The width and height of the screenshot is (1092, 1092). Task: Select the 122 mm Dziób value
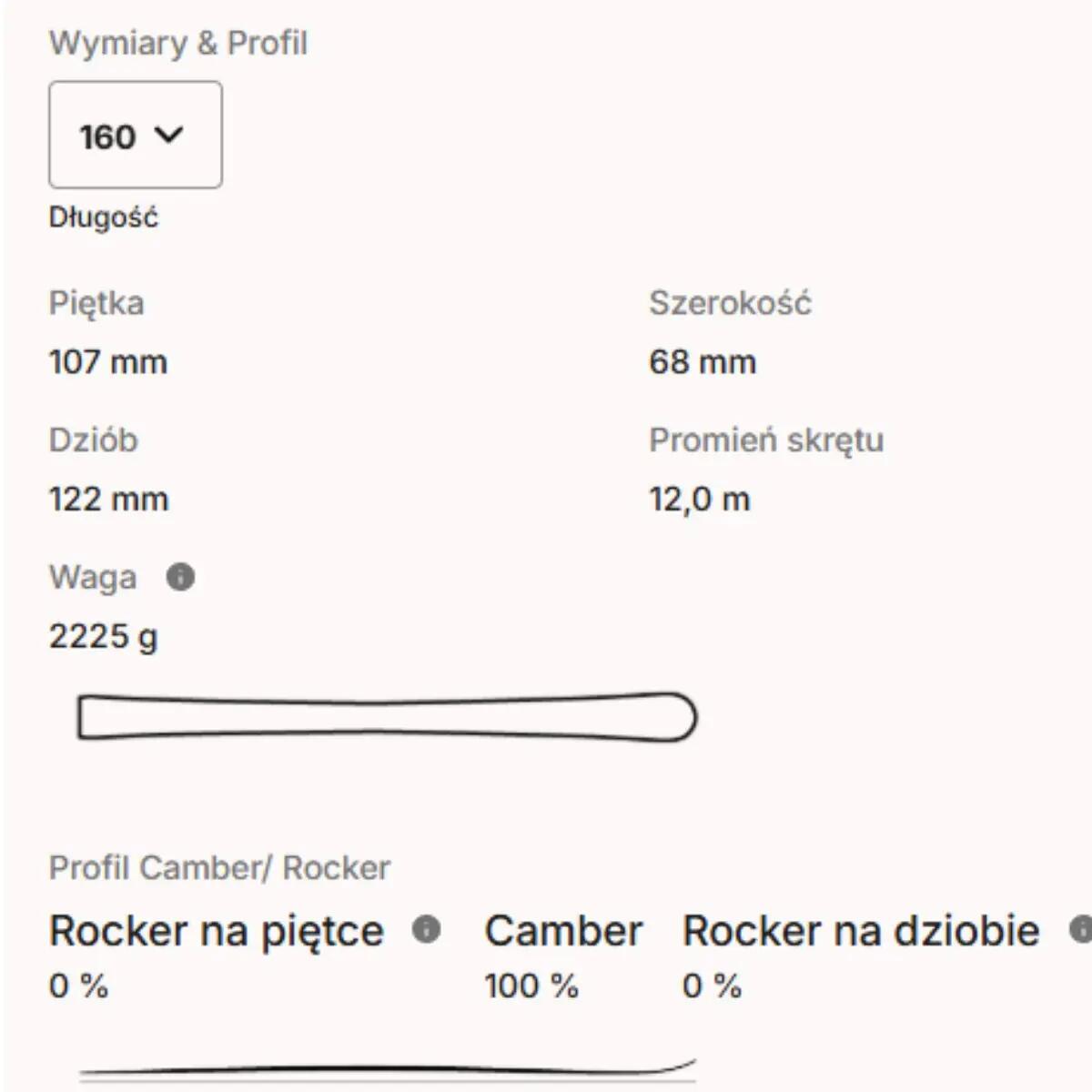pos(108,499)
